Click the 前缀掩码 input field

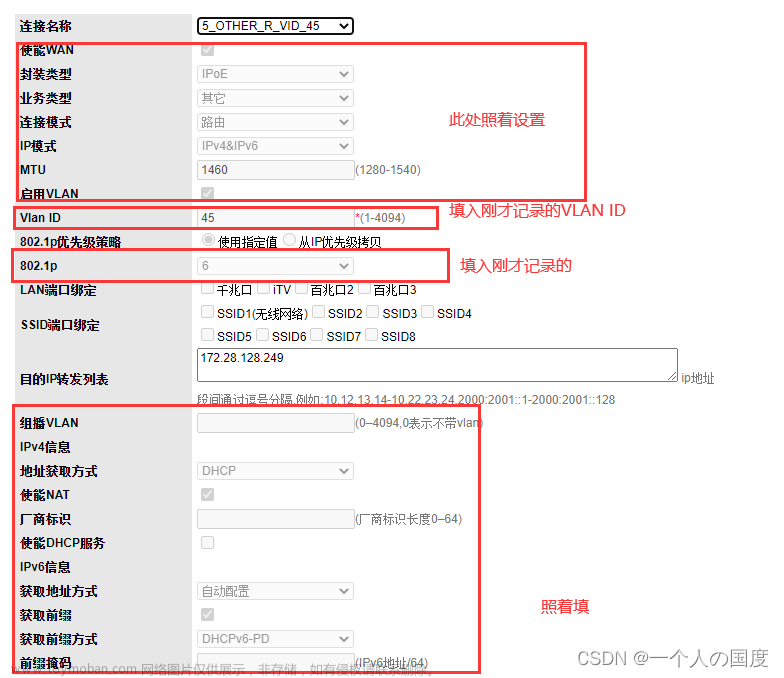point(276,662)
